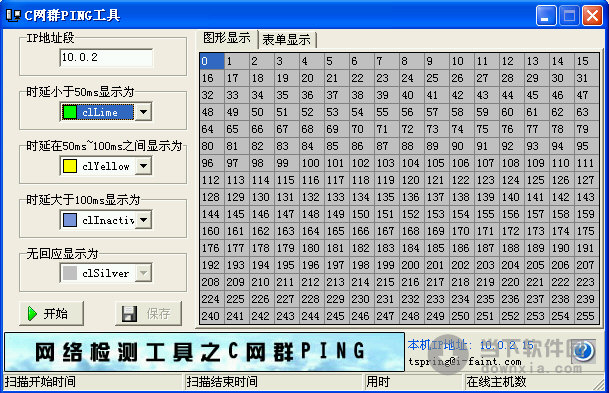Select host cell 255 in the grid
The width and height of the screenshot is (609, 393).
click(586, 316)
